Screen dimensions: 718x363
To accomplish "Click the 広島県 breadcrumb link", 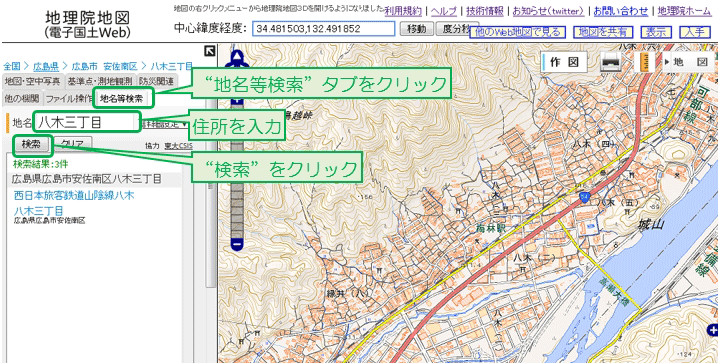I will (x=46, y=66).
